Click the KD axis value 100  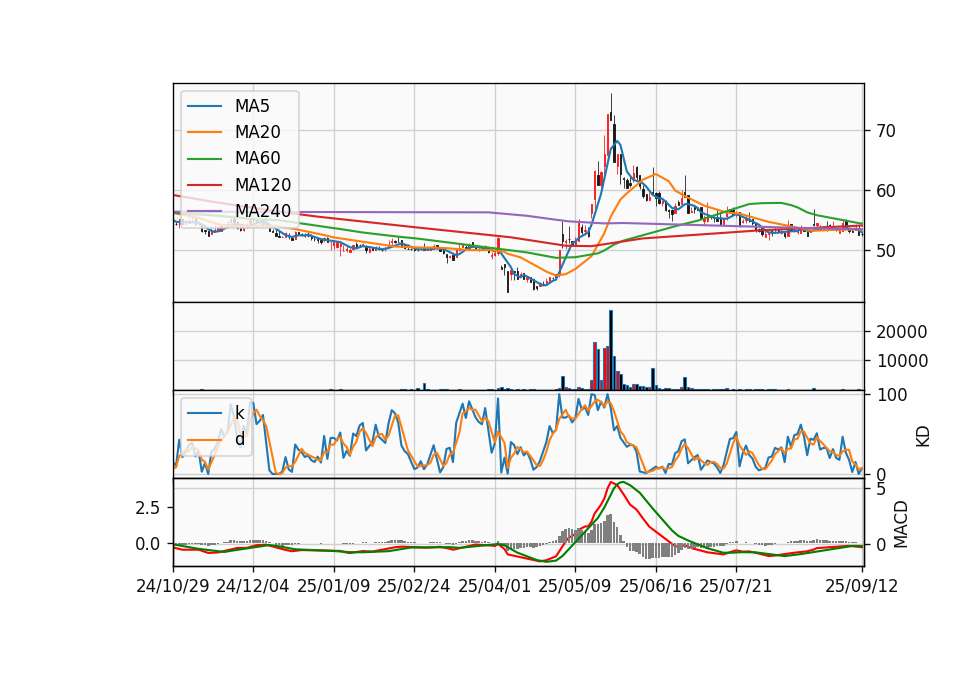pyautogui.click(x=891, y=395)
